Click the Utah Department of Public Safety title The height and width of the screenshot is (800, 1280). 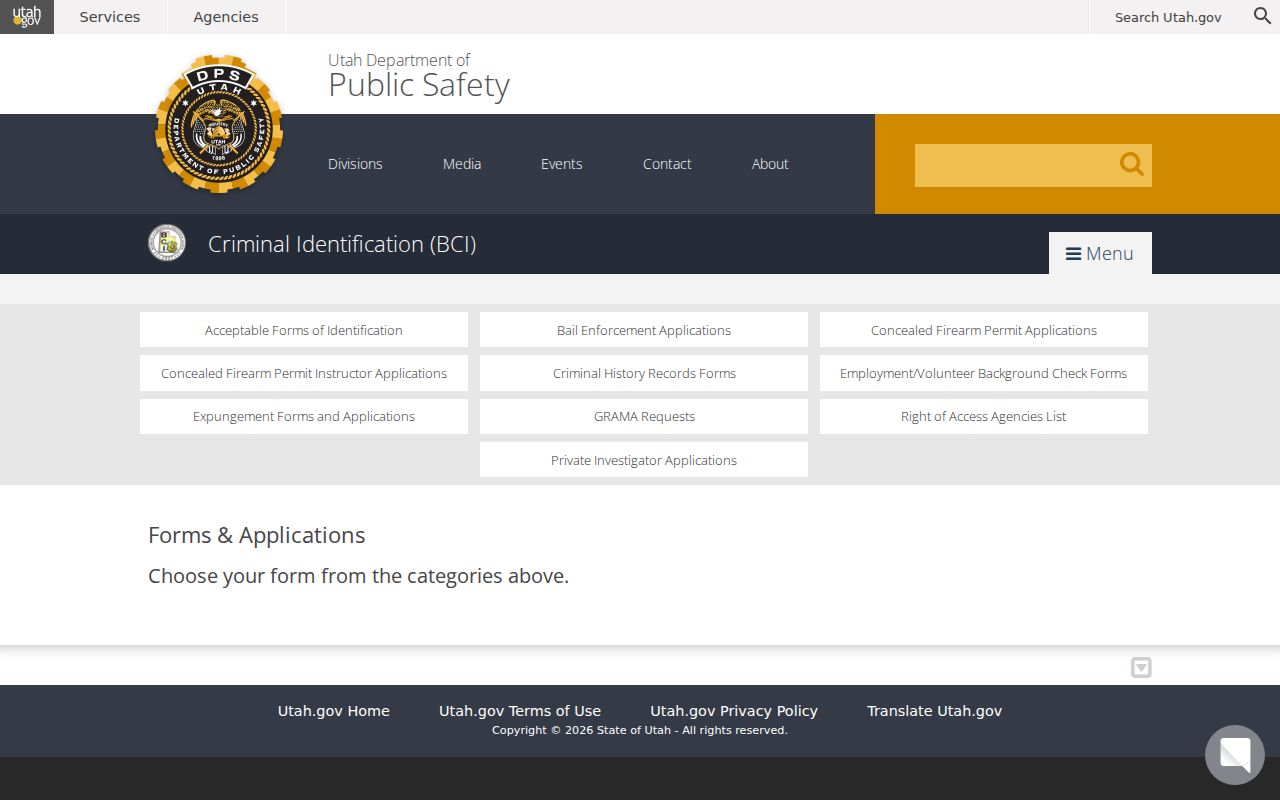(x=419, y=76)
